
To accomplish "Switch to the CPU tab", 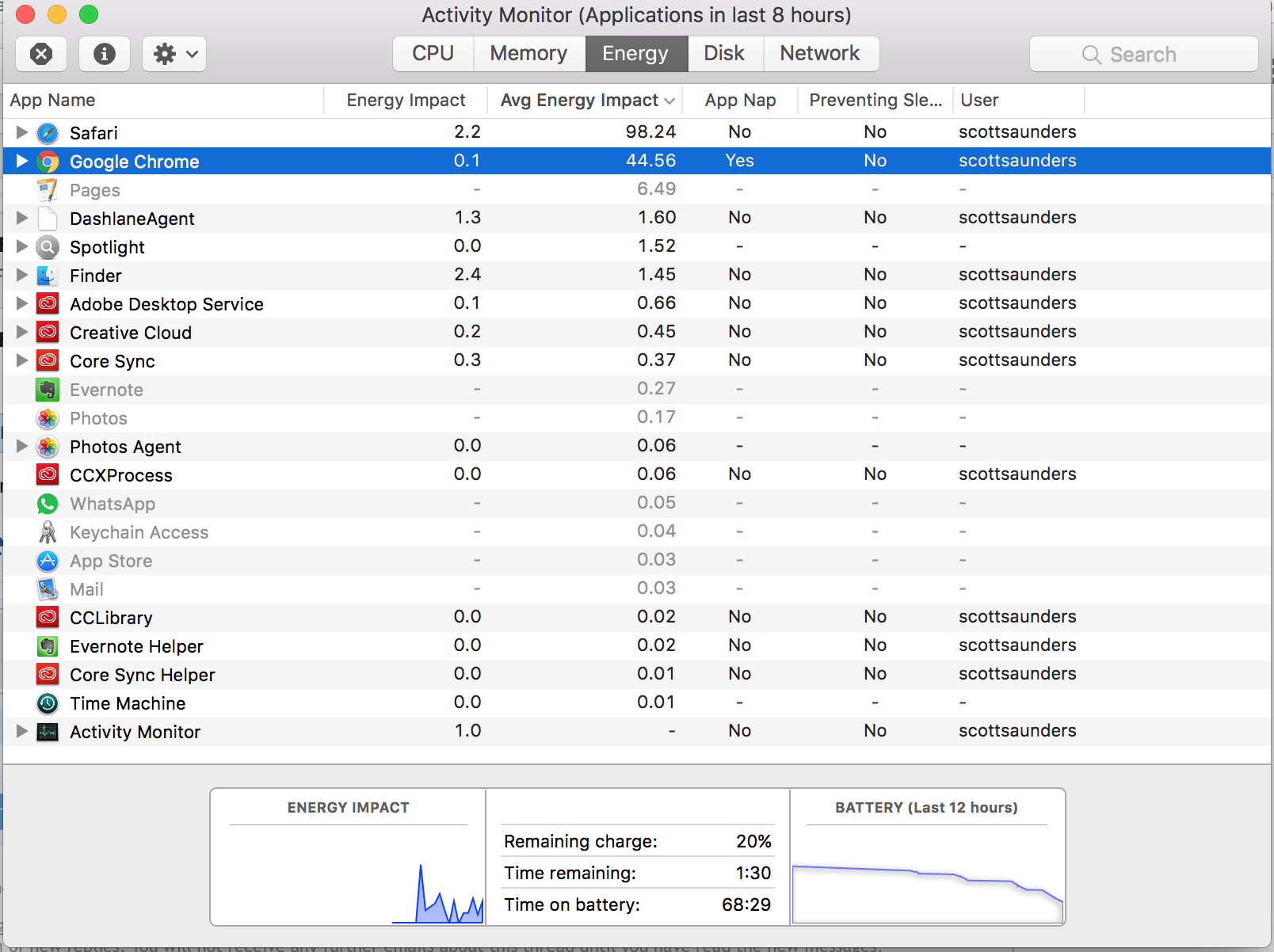I will [x=433, y=54].
